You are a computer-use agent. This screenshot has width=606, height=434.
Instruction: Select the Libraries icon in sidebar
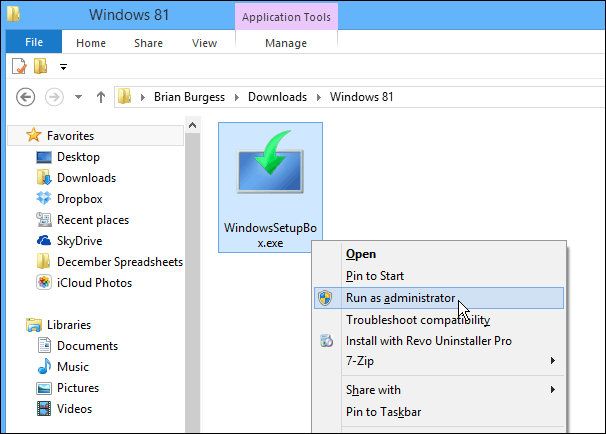[34, 325]
